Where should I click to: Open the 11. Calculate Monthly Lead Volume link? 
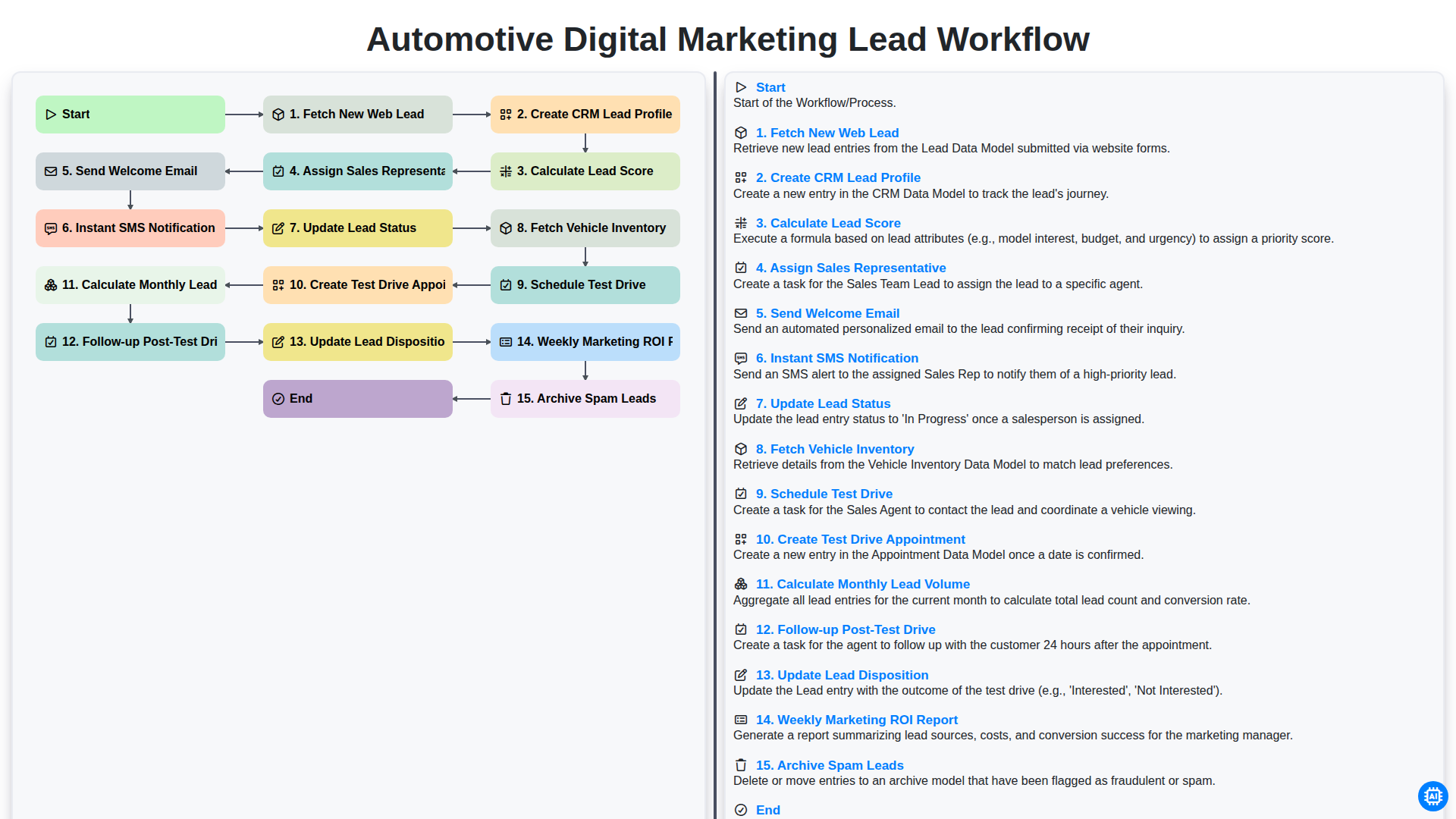coord(863,584)
